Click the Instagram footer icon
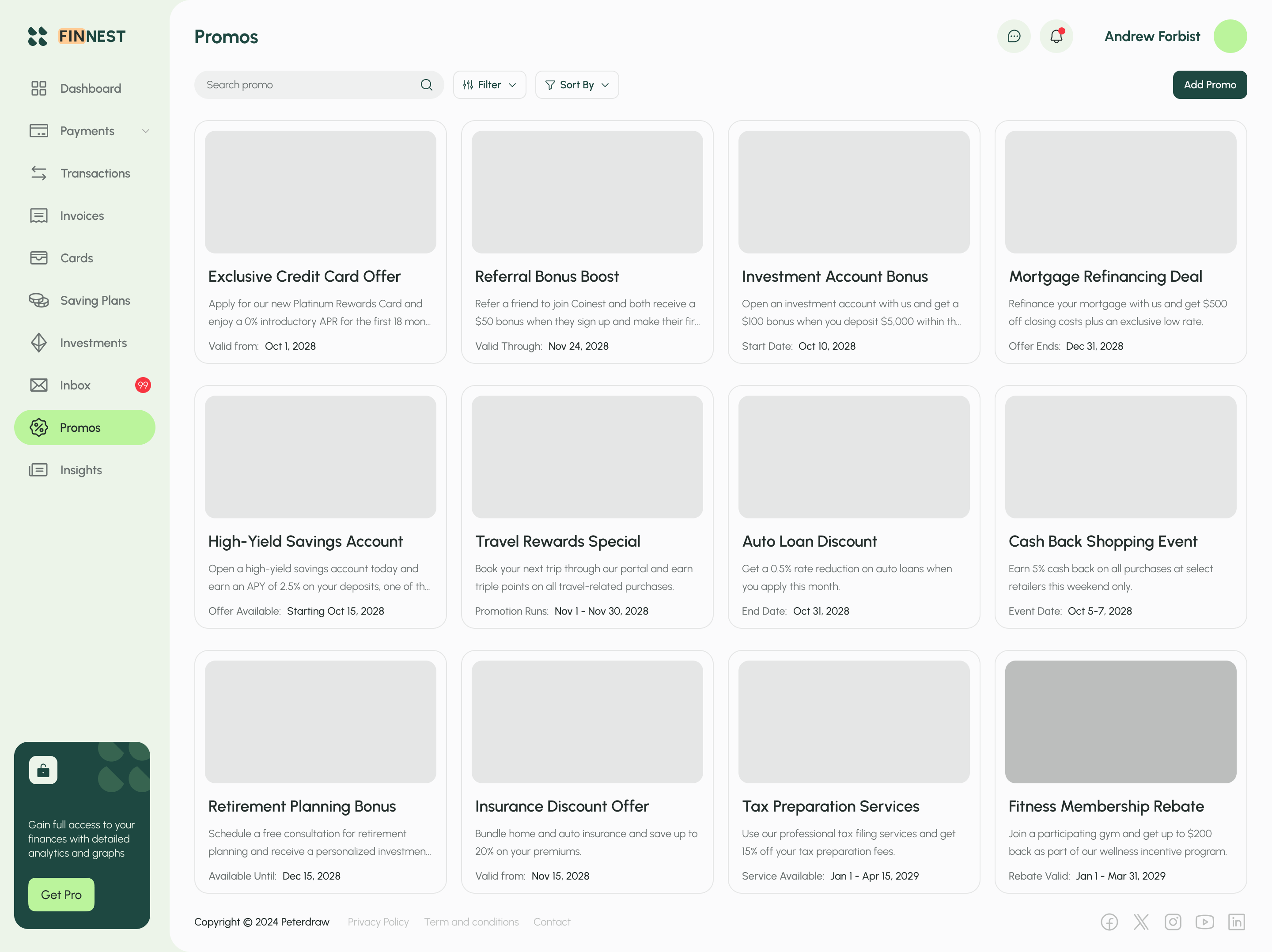Image resolution: width=1272 pixels, height=952 pixels. click(1173, 922)
